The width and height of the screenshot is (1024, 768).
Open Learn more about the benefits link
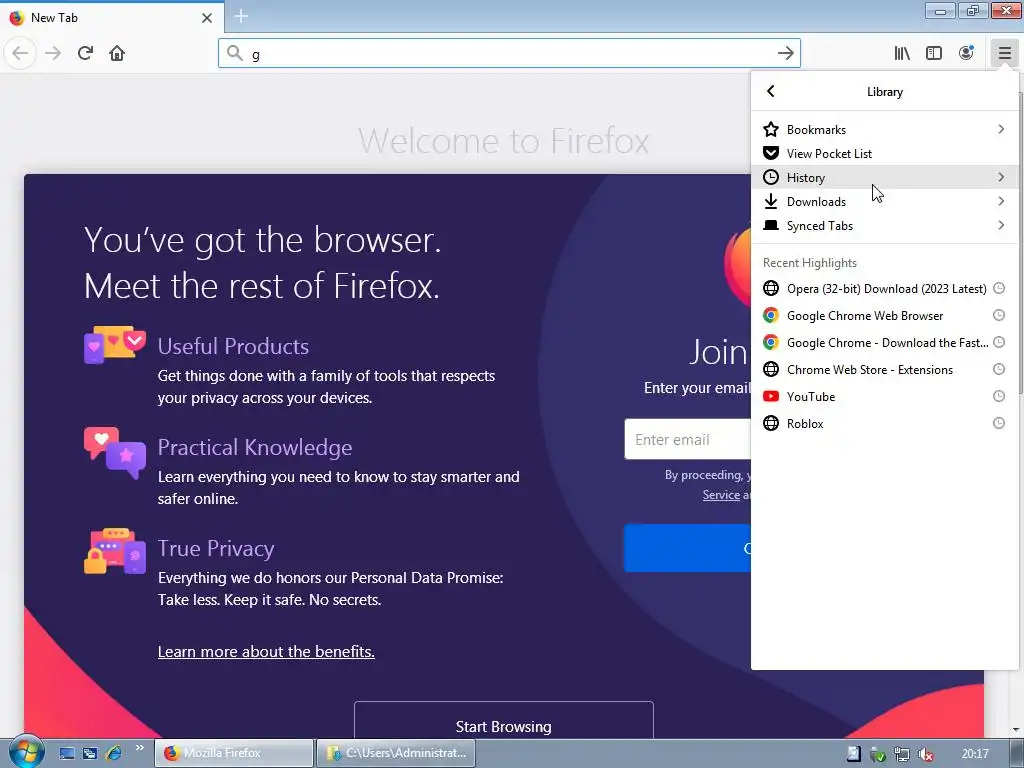click(266, 651)
